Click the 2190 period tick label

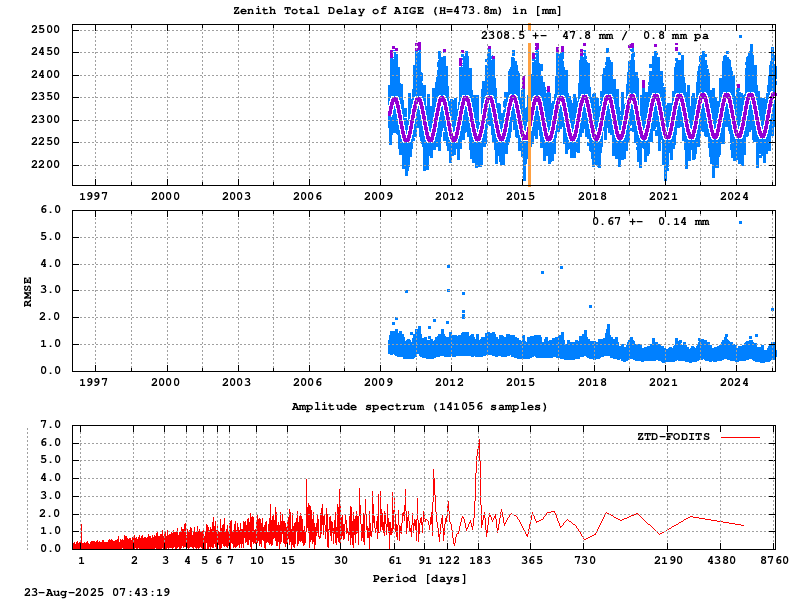click(x=668, y=561)
